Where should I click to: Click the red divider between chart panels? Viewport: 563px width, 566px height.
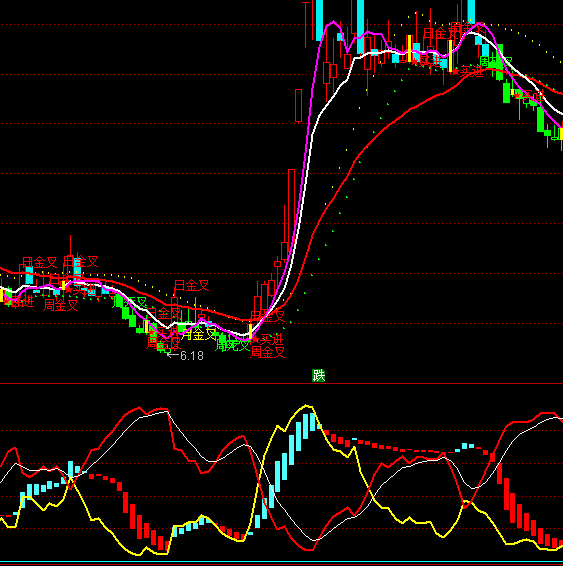pos(282,383)
